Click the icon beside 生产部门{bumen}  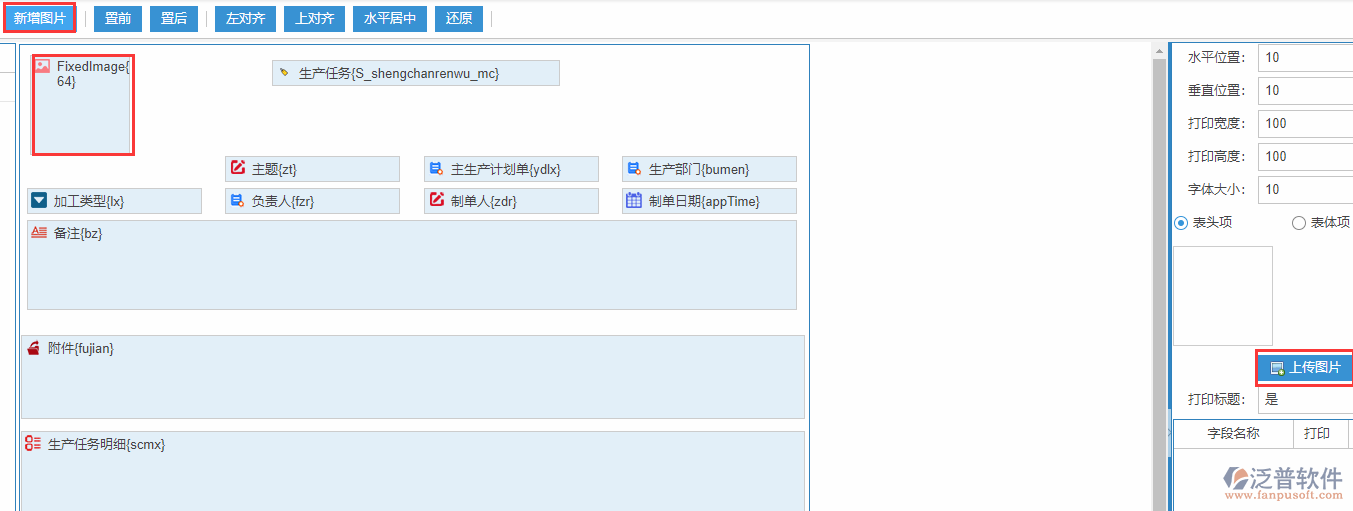(634, 168)
